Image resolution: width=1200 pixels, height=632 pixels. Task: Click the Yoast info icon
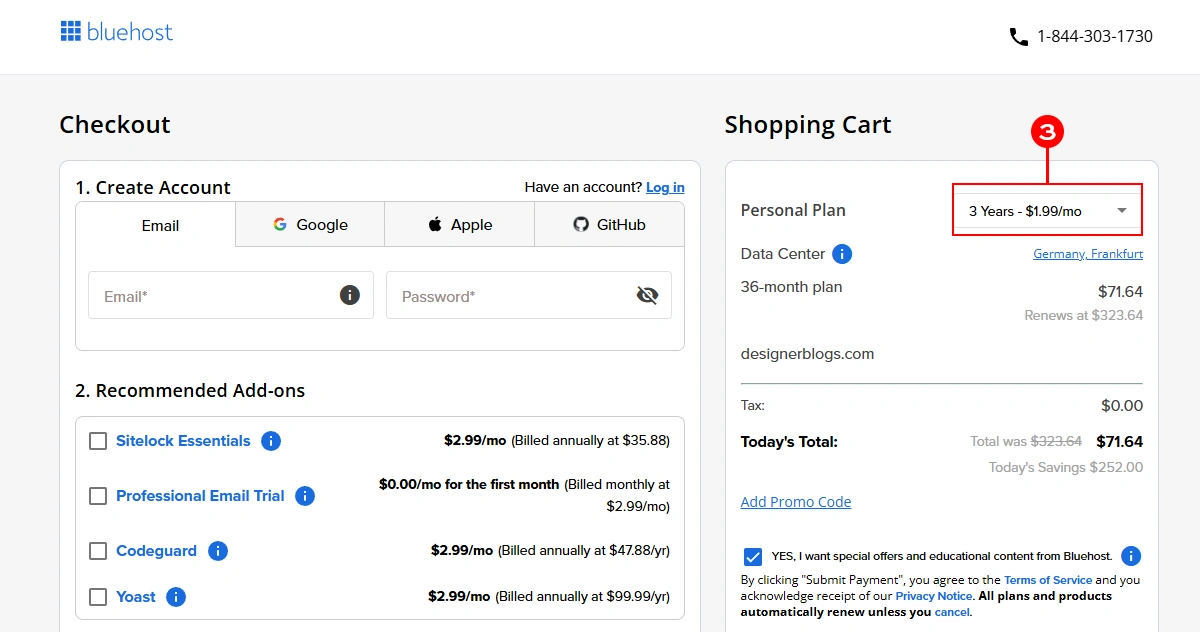pyautogui.click(x=175, y=596)
